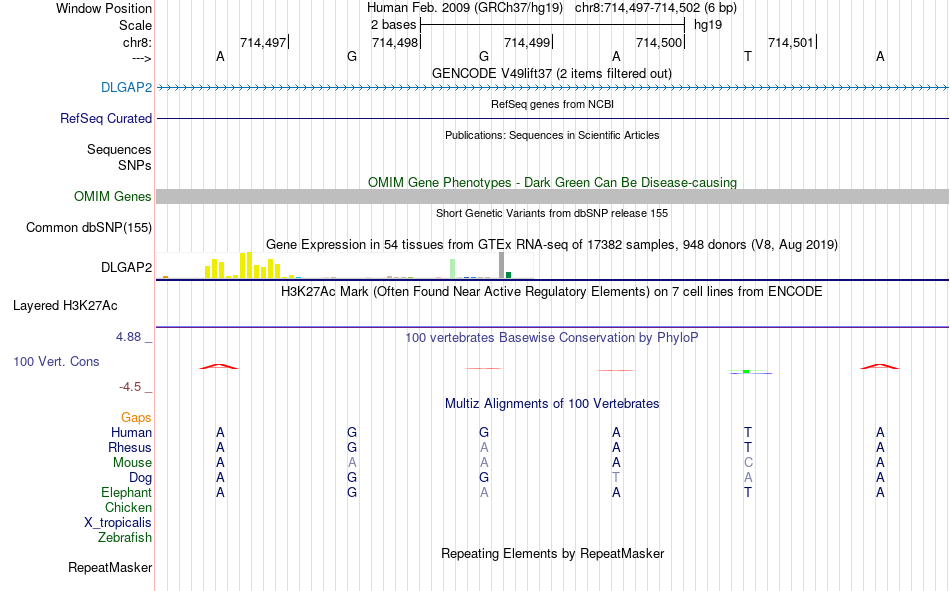The width and height of the screenshot is (950, 591).
Task: Click the SNPs label under Sequences
Action: pyautogui.click(x=135, y=165)
